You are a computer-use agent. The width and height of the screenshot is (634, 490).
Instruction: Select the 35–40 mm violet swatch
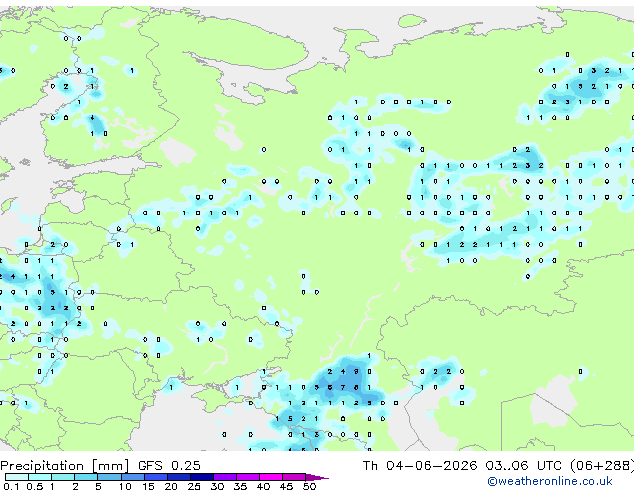pos(248,477)
